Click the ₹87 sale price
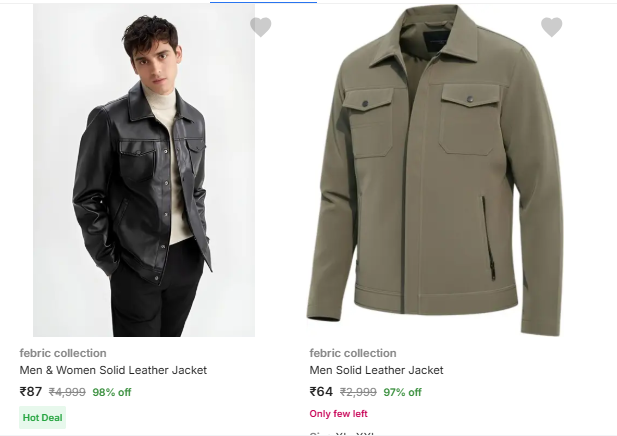Viewport: 617px width, 436px height. click(31, 392)
